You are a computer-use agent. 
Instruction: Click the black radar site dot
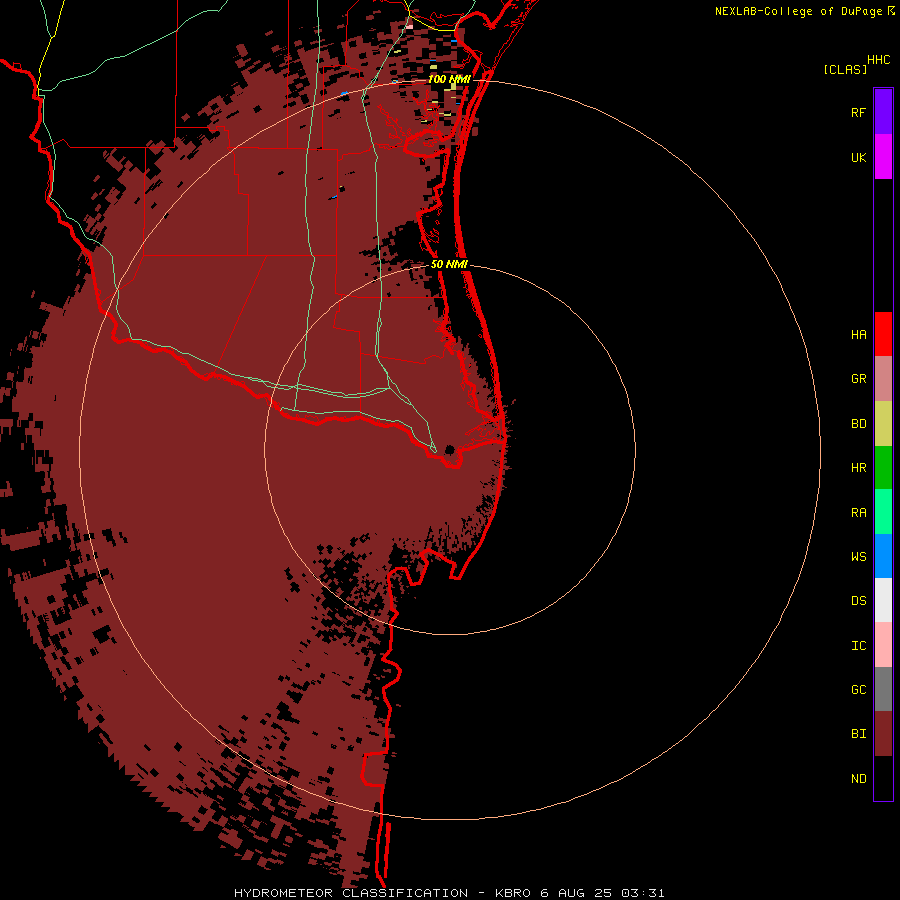pos(450,449)
